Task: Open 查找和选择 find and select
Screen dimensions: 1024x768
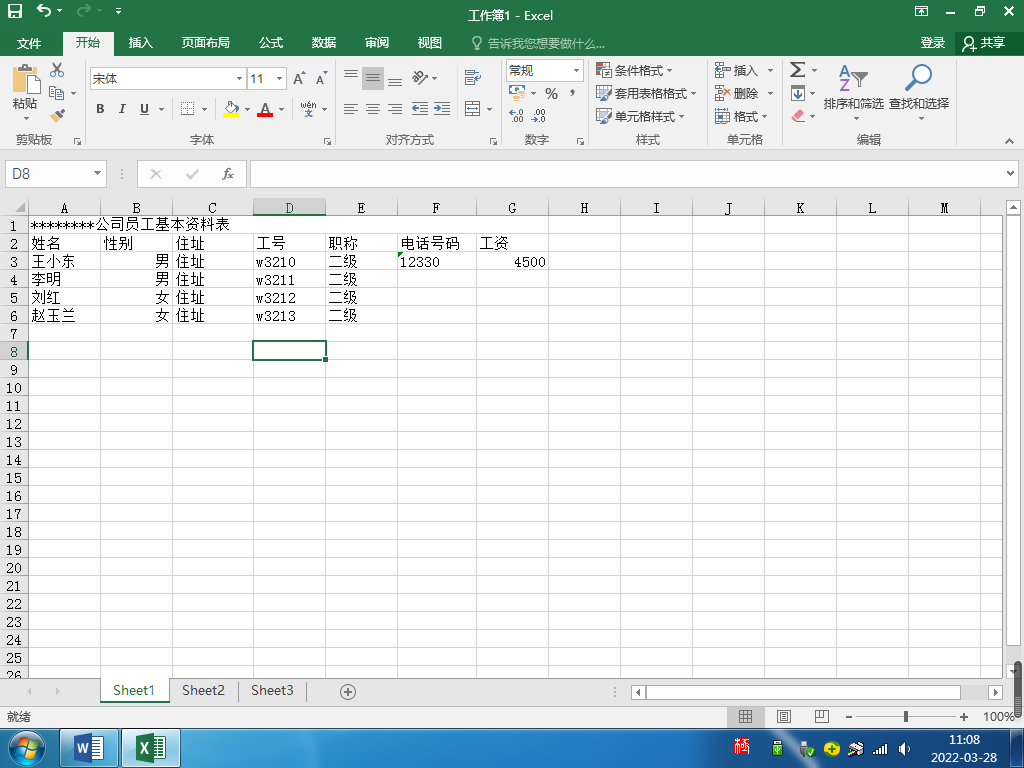Action: (919, 91)
